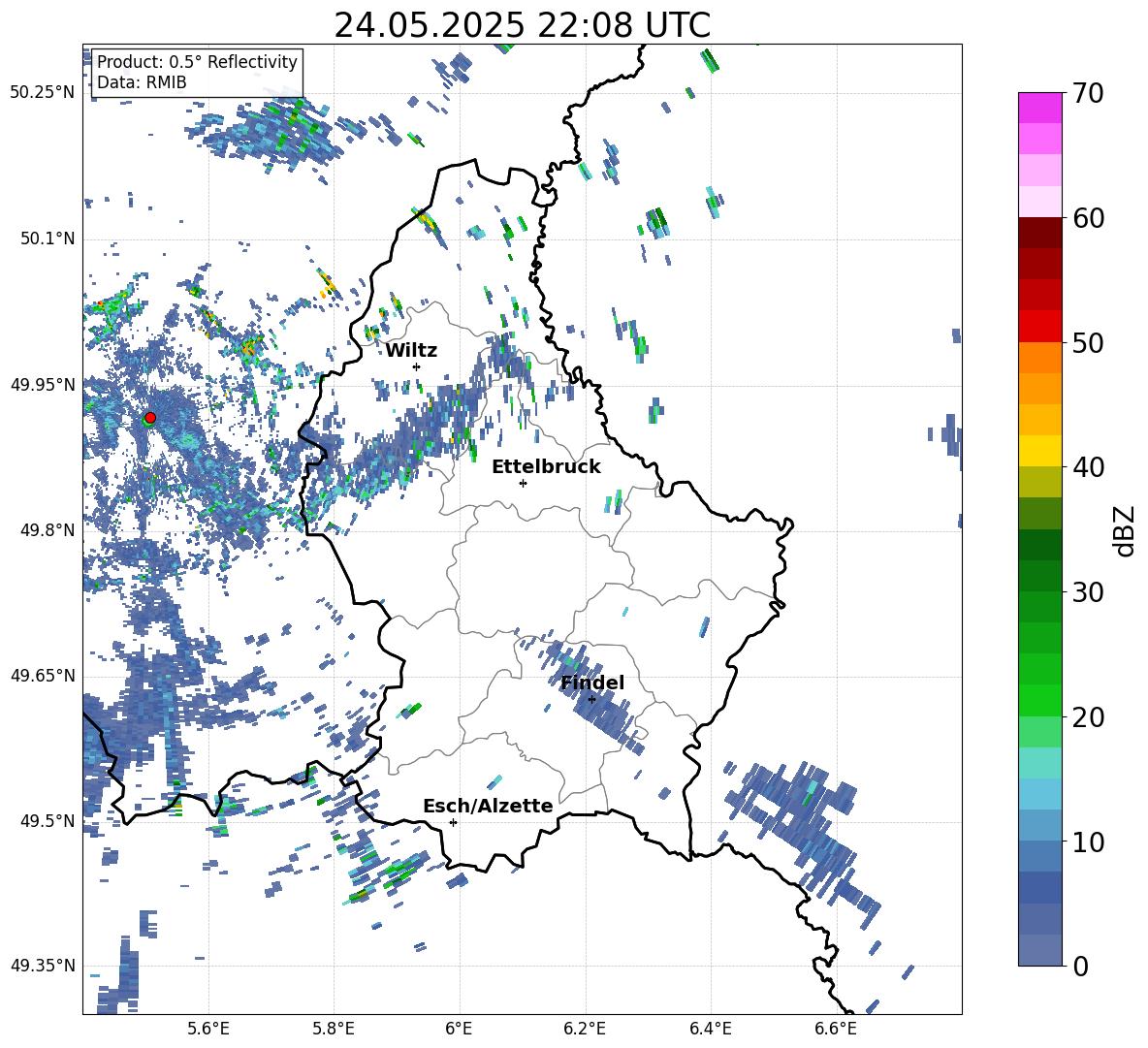Click the Wiltz cross marker
The width and height of the screenshot is (1148, 1048).
pos(417,366)
